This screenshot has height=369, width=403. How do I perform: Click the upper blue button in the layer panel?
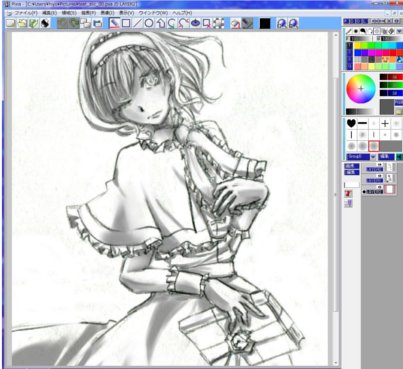tap(352, 166)
